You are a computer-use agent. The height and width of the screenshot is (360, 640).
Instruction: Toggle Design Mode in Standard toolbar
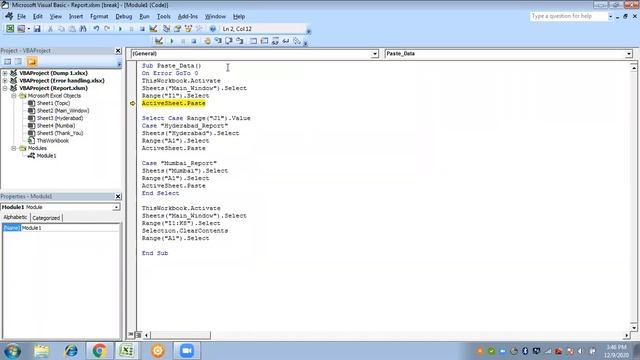[153, 29]
